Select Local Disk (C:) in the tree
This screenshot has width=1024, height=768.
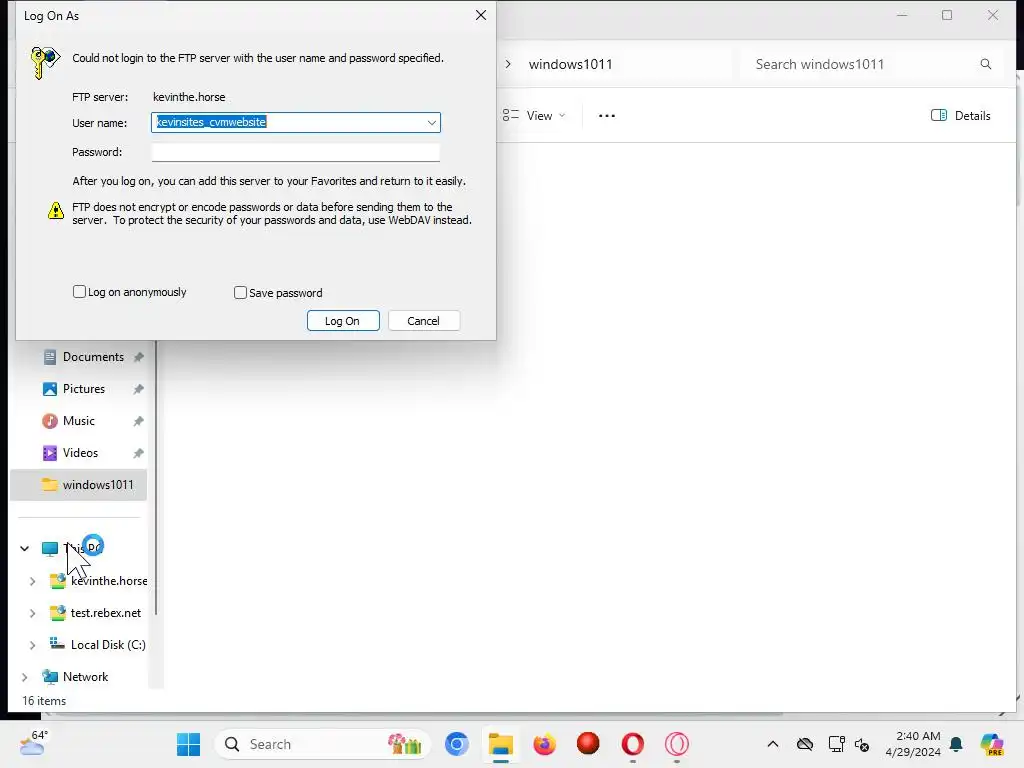tap(108, 645)
